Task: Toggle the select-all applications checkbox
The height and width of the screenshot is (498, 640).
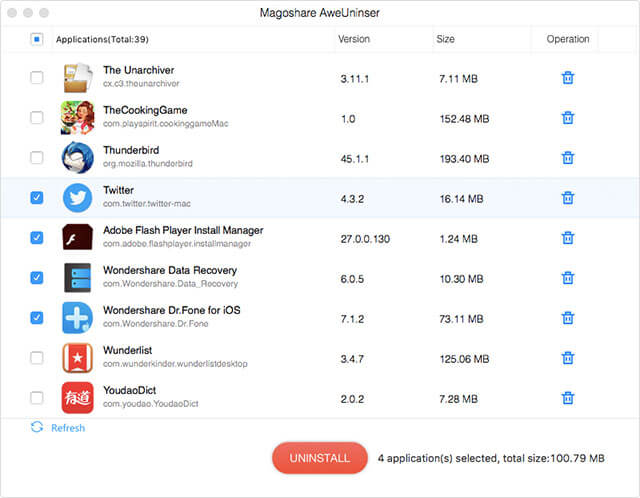Action: (x=37, y=39)
